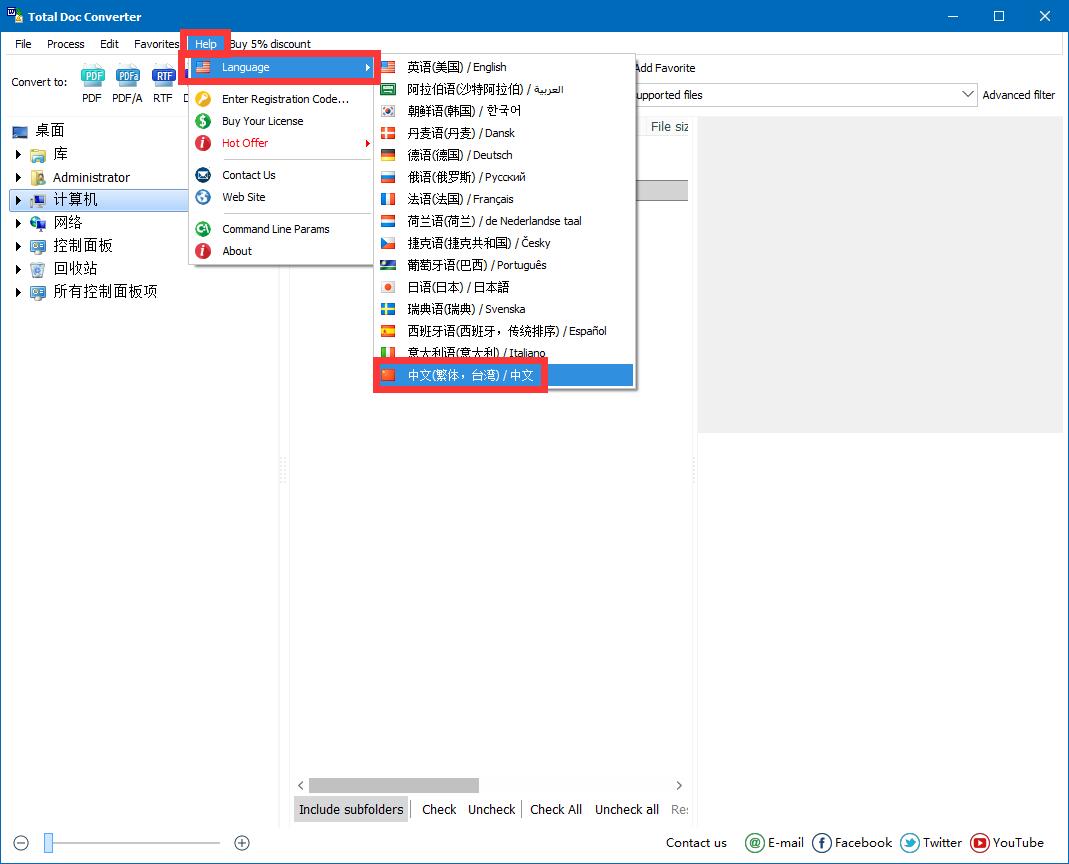Expand the 控制面板 tree node
The image size is (1069, 864).
point(18,246)
